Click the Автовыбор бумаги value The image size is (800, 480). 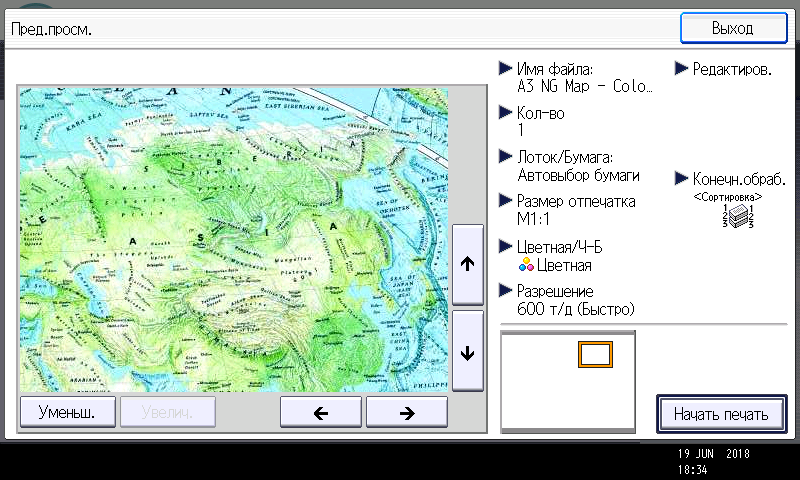click(x=579, y=175)
